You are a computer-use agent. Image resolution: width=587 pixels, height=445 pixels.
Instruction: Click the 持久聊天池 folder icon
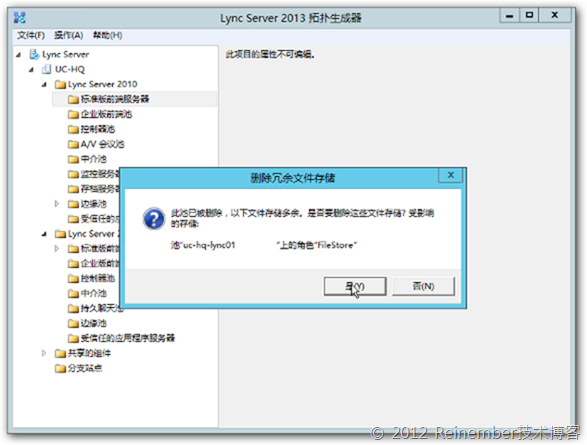tap(73, 308)
